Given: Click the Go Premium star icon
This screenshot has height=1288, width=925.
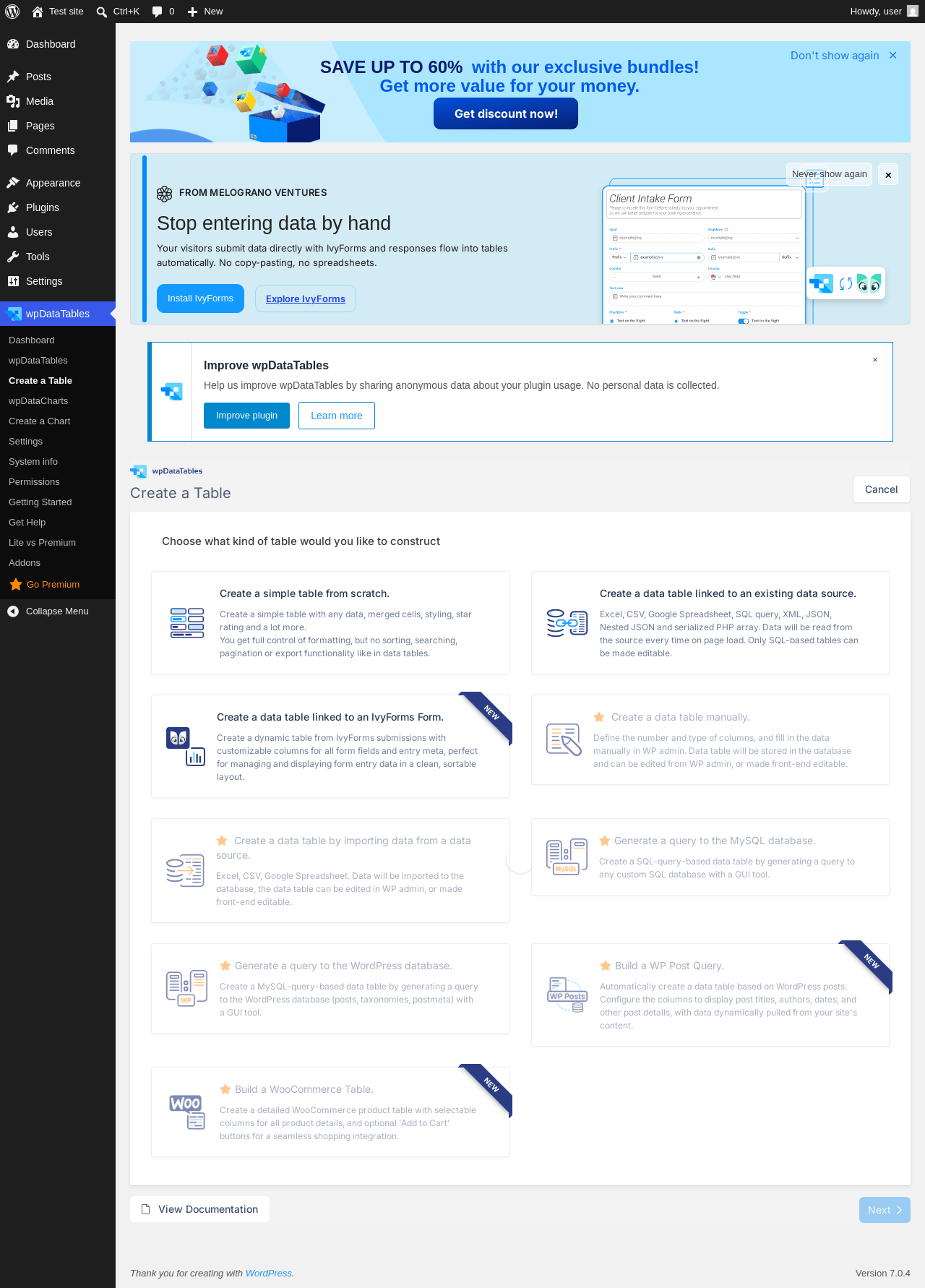Looking at the screenshot, I should pos(16,584).
